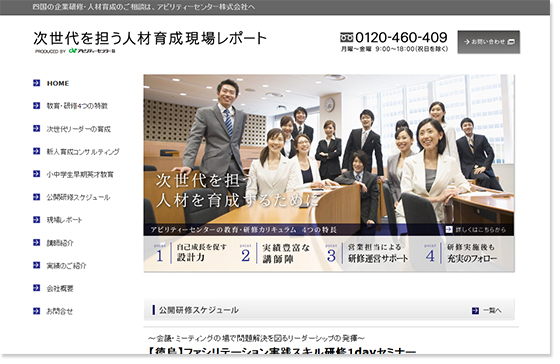This screenshot has width=560, height=364.
Task: Select point 2 実績豊富な講師陣
Action: [x=274, y=253]
